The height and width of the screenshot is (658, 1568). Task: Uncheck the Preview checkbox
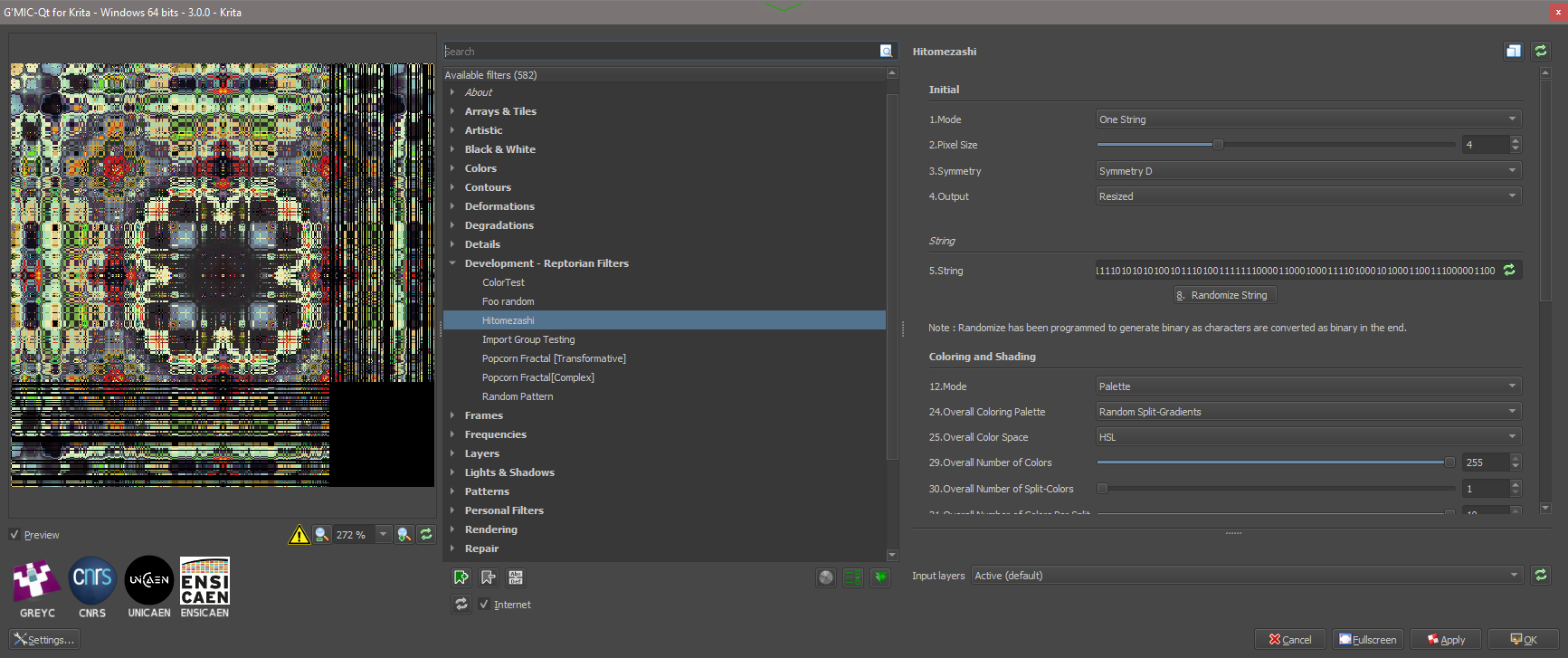coord(14,535)
